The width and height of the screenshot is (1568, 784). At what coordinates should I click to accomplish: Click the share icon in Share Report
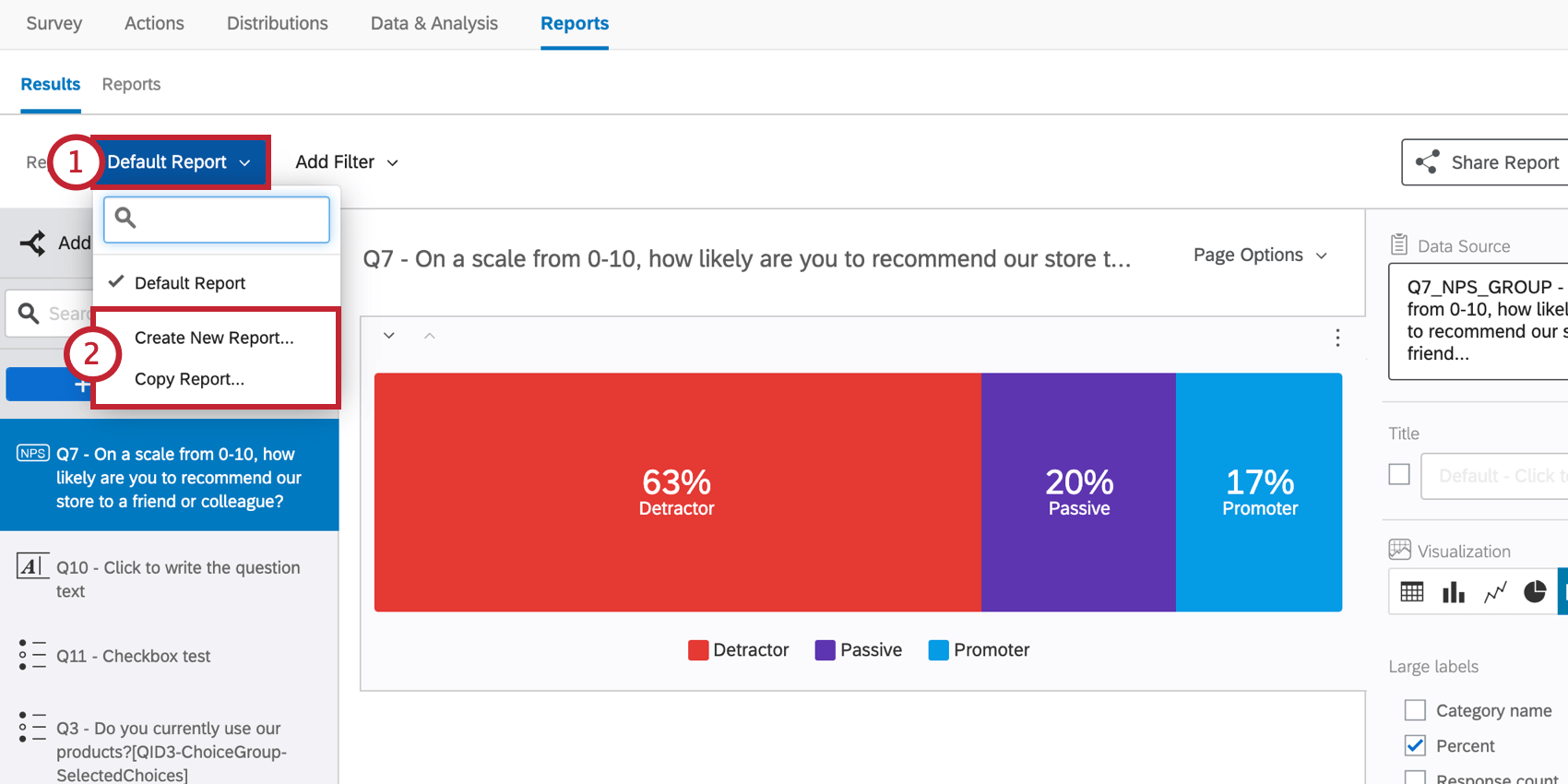click(1427, 162)
